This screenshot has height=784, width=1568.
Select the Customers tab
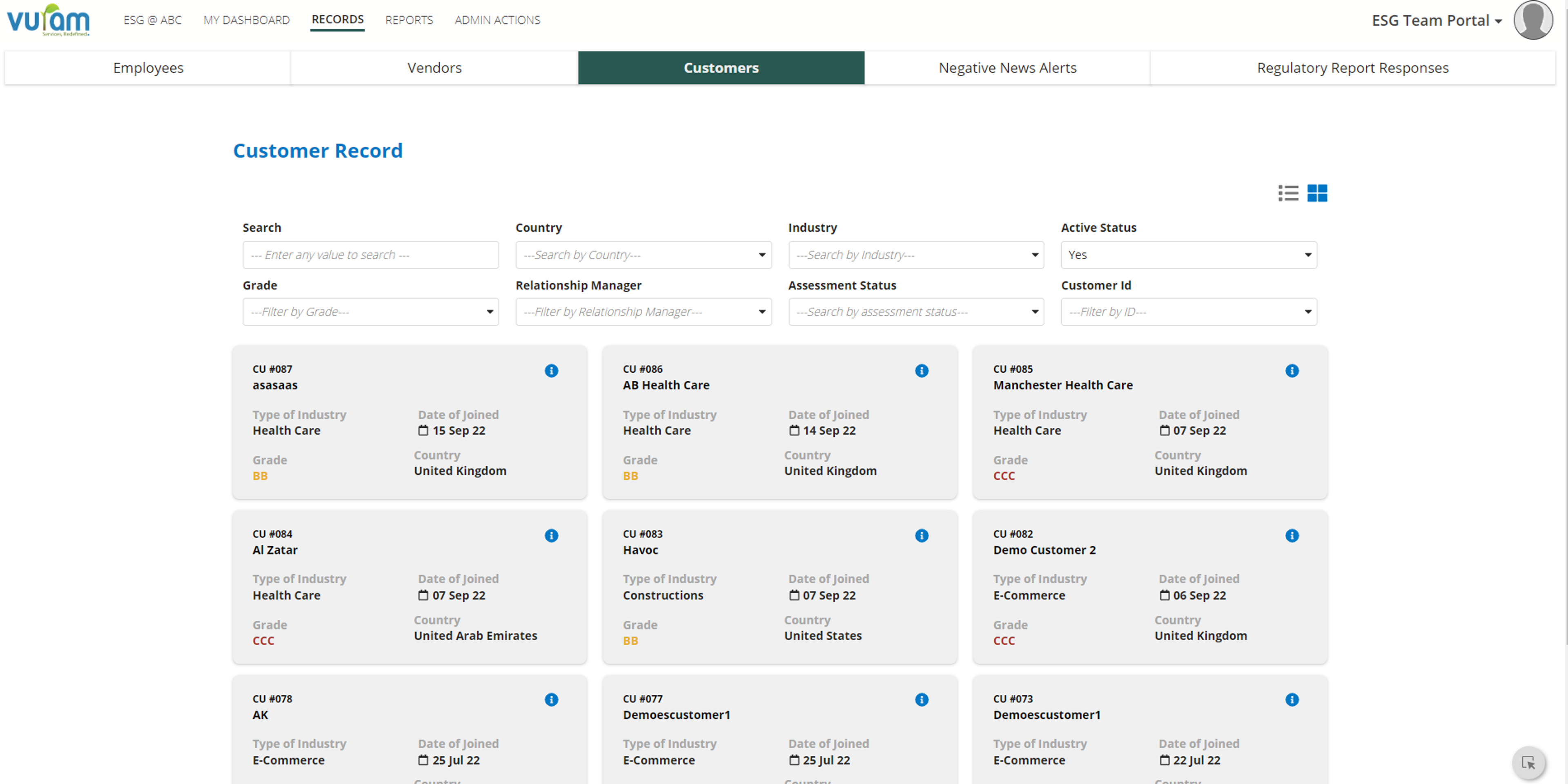tap(721, 67)
